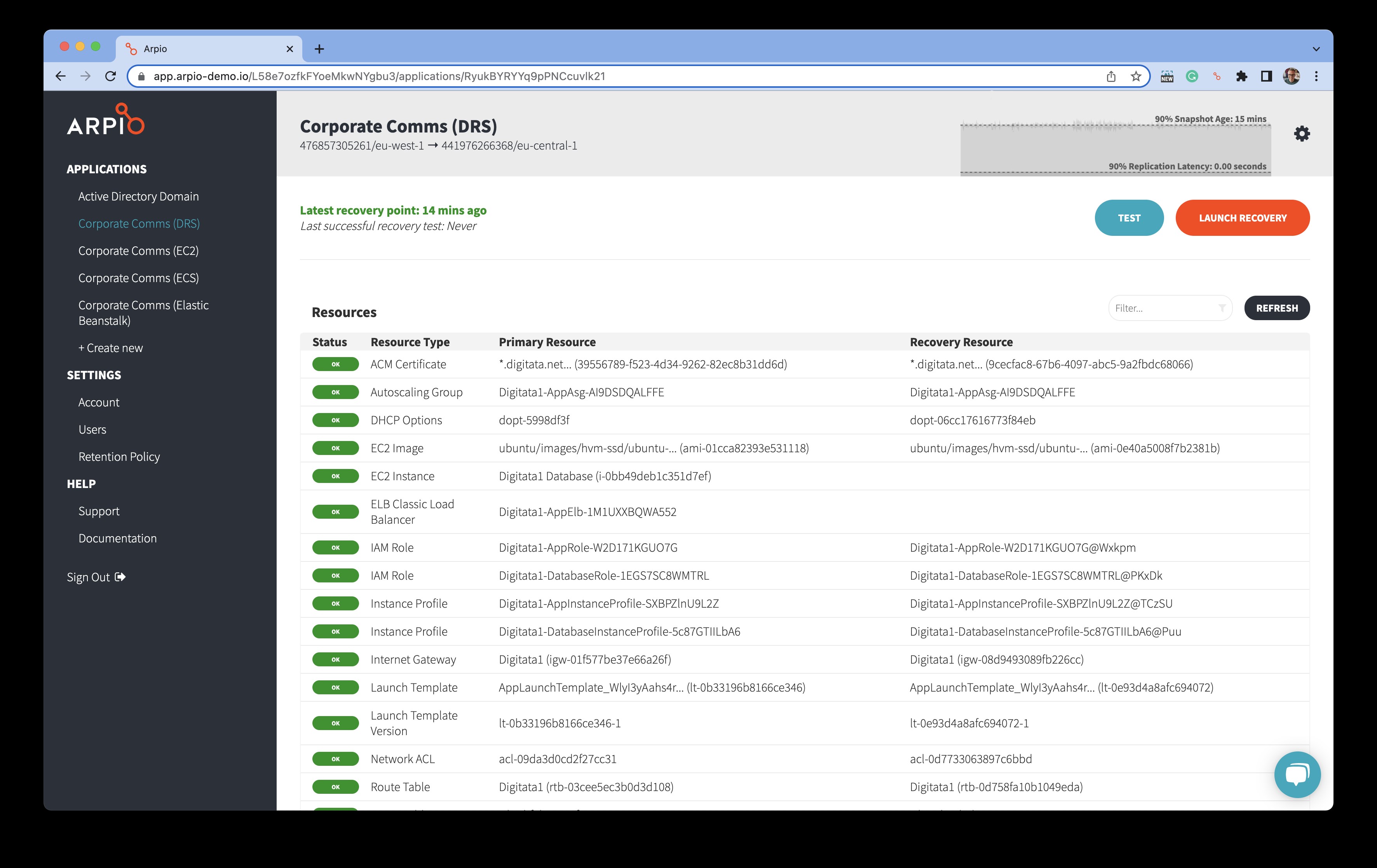The width and height of the screenshot is (1377, 868).
Task: Click the TEST button
Action: (x=1129, y=218)
